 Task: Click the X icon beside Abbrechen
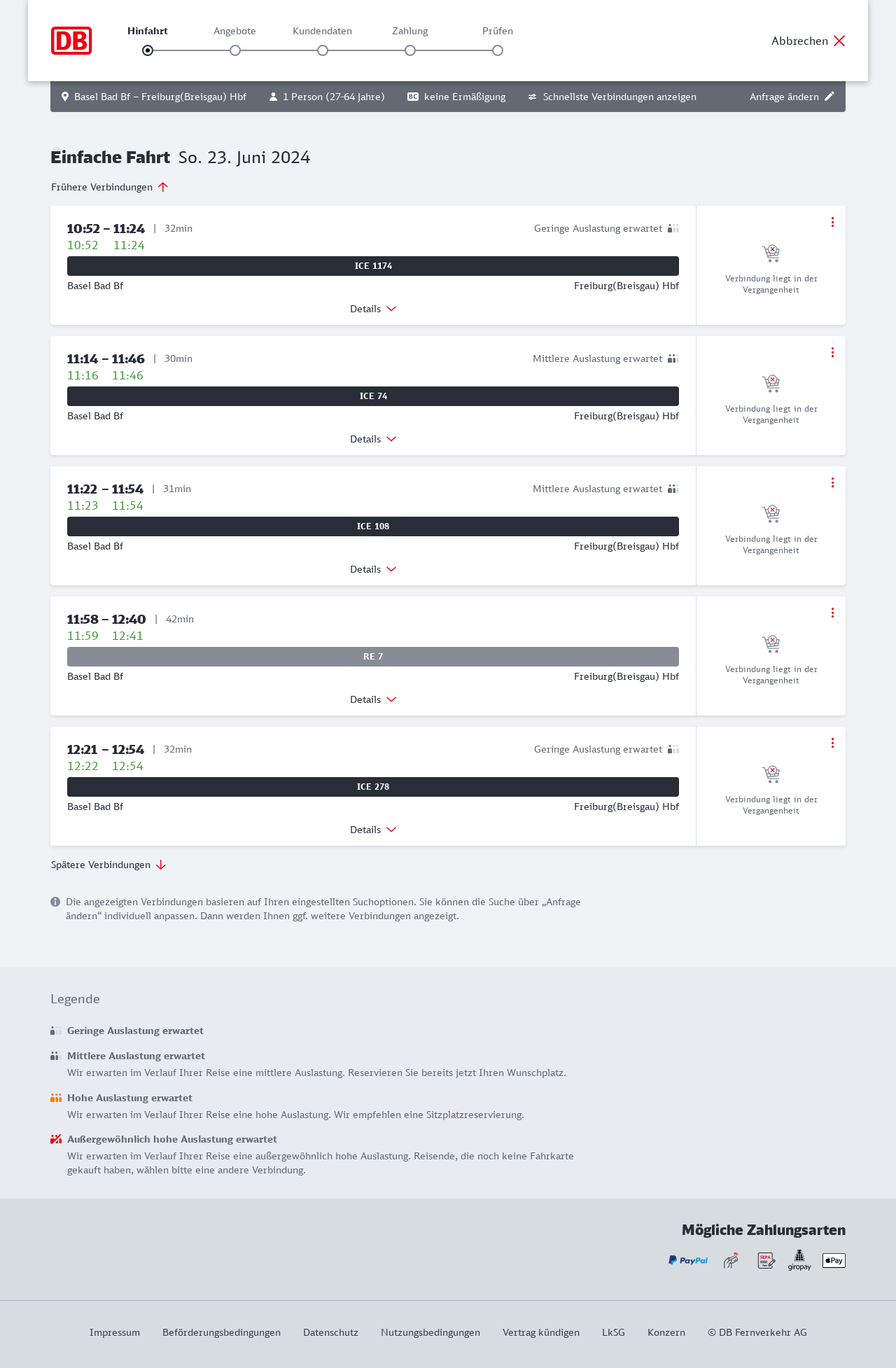tap(839, 41)
